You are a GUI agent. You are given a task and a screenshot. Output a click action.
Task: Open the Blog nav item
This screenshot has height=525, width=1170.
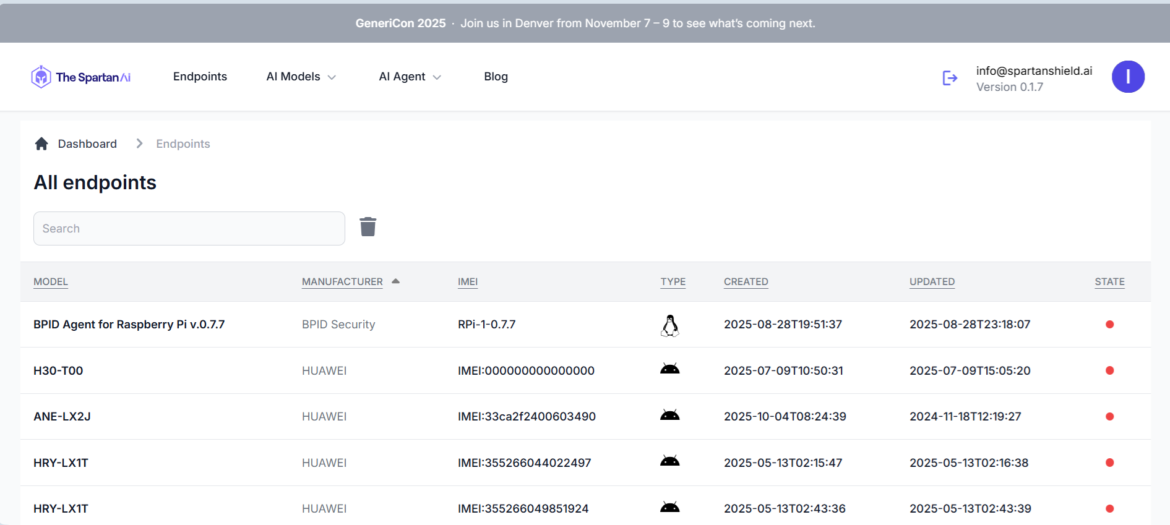[496, 77]
